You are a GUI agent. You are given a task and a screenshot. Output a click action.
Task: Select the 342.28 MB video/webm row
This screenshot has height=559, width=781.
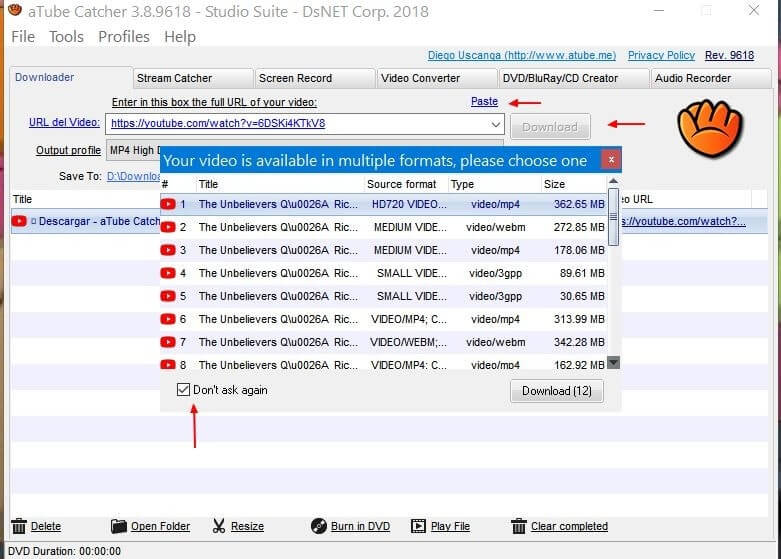point(384,342)
